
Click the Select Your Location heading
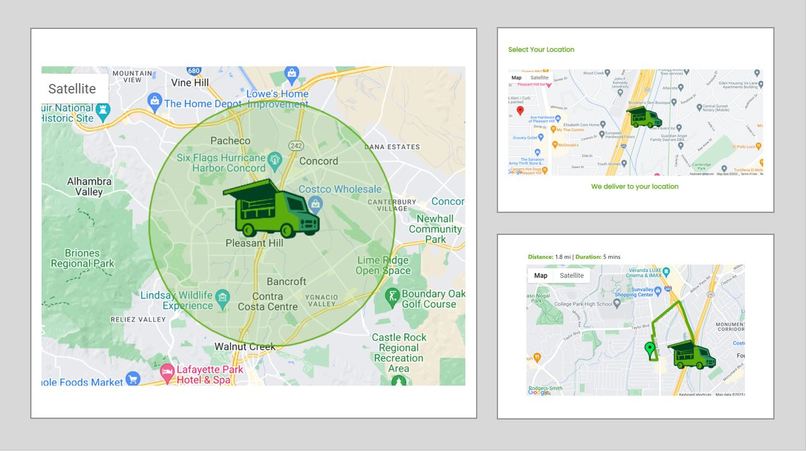point(541,49)
